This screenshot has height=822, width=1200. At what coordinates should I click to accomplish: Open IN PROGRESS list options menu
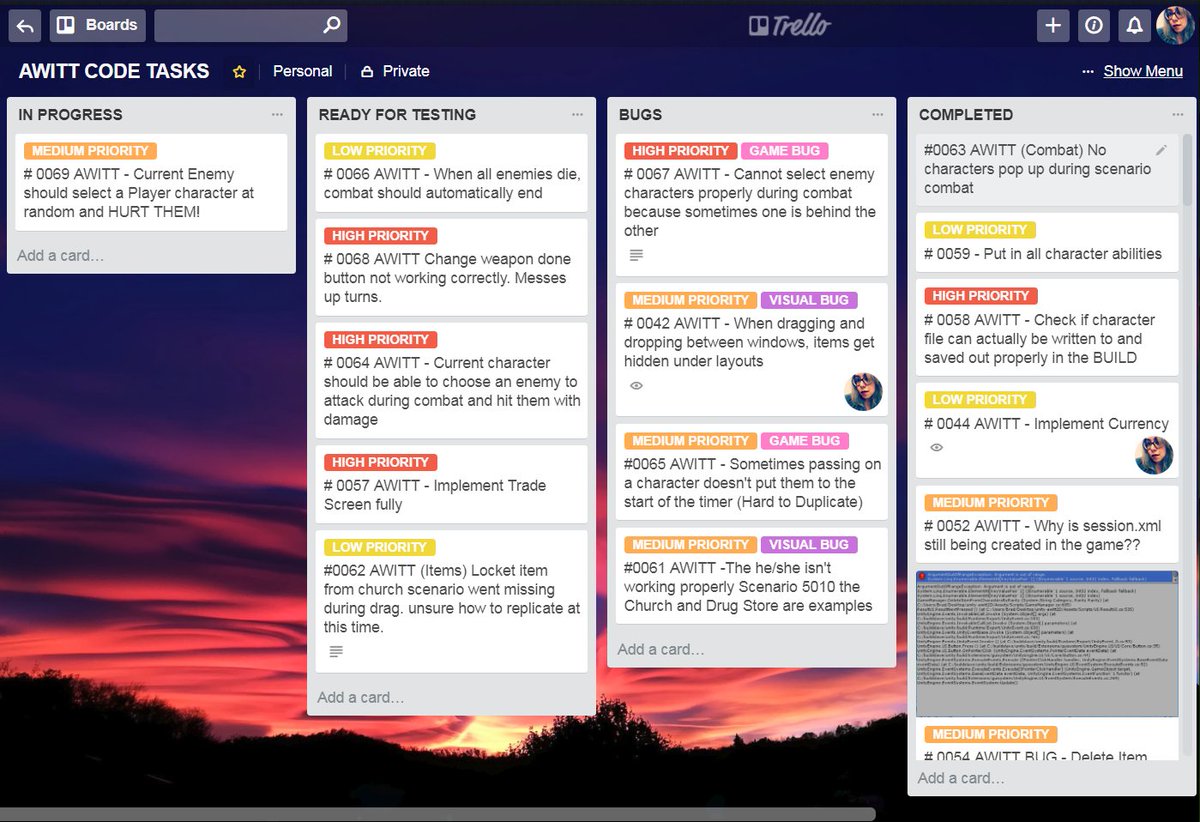tap(277, 115)
